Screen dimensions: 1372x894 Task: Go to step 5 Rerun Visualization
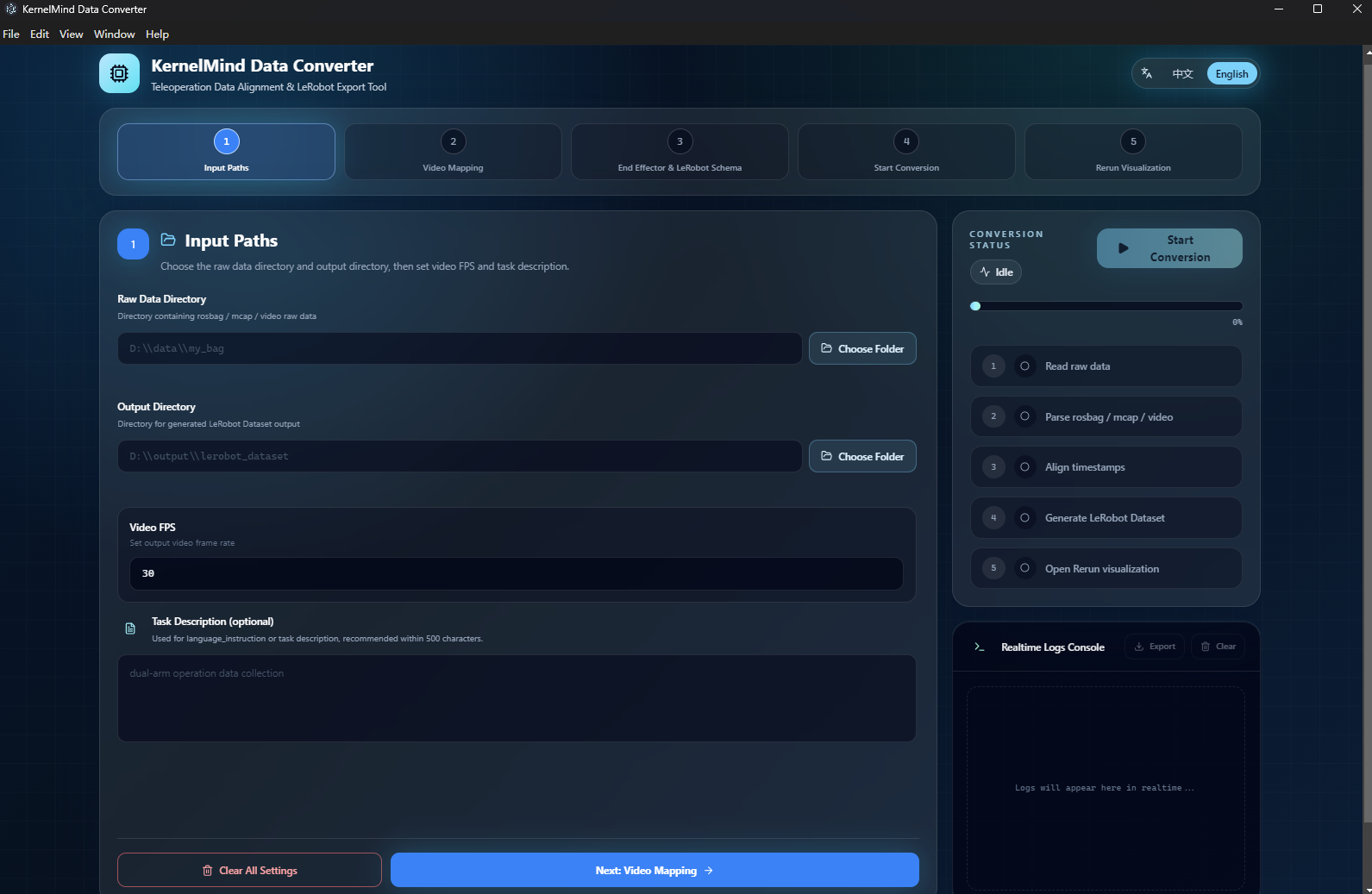tap(1133, 152)
